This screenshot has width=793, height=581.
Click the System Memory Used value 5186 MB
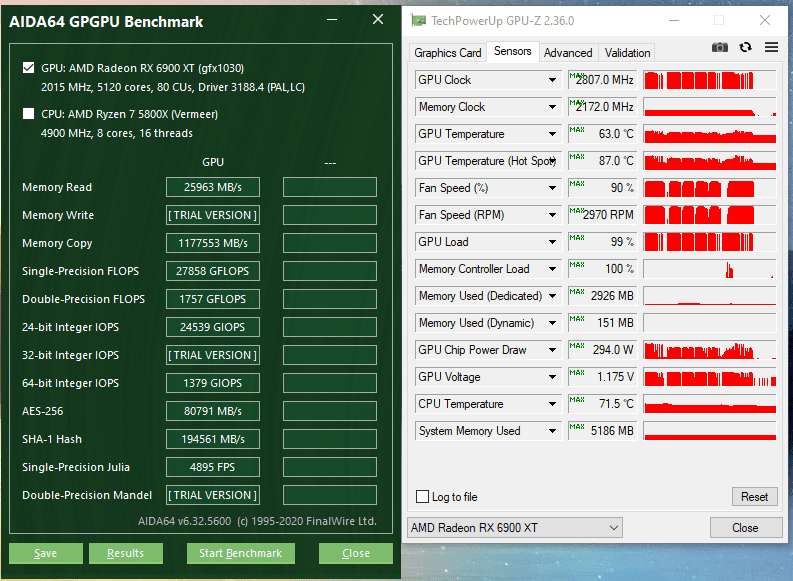tap(603, 431)
